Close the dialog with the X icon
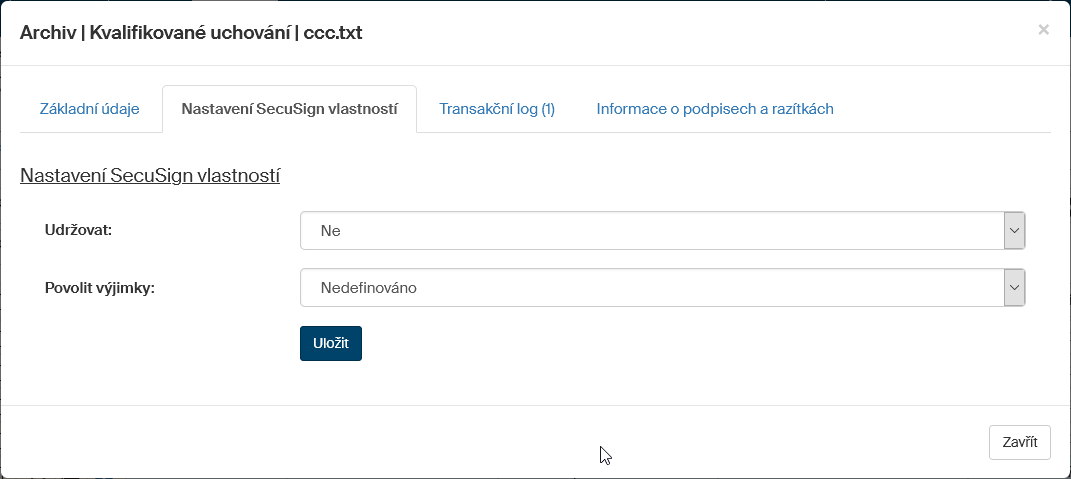 coord(1043,30)
